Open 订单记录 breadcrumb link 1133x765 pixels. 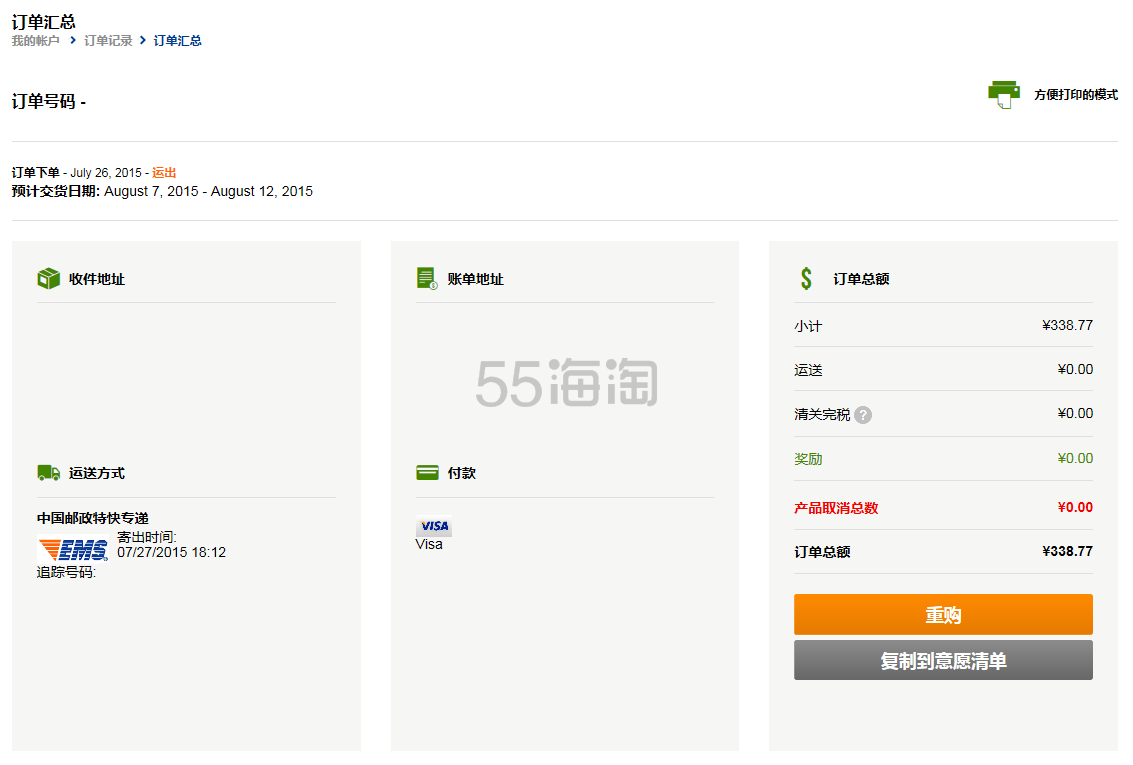click(x=108, y=41)
